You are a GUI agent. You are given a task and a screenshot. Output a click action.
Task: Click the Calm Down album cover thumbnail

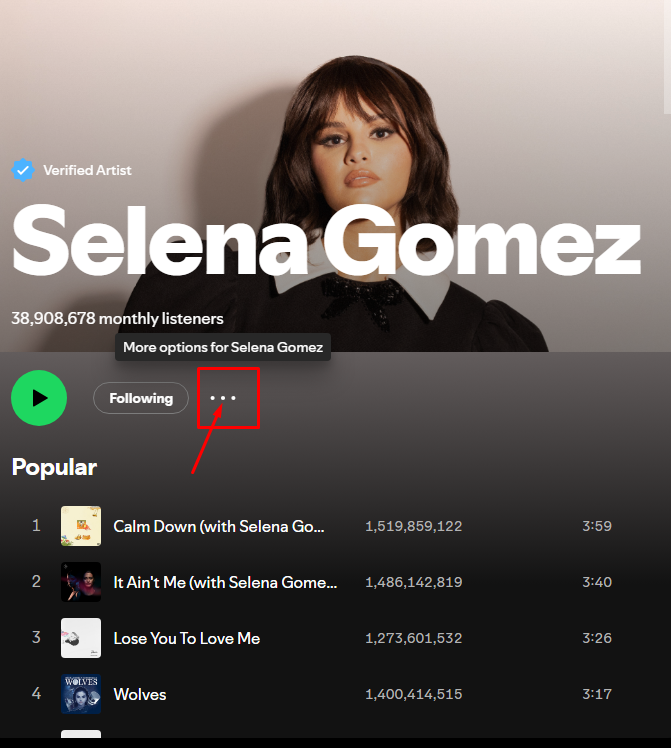click(81, 526)
